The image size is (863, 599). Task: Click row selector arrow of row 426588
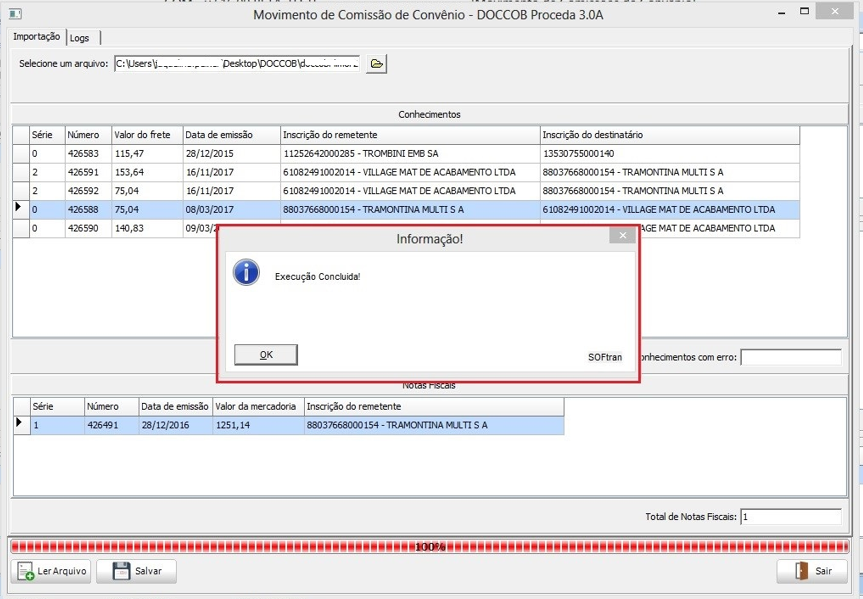click(21, 209)
